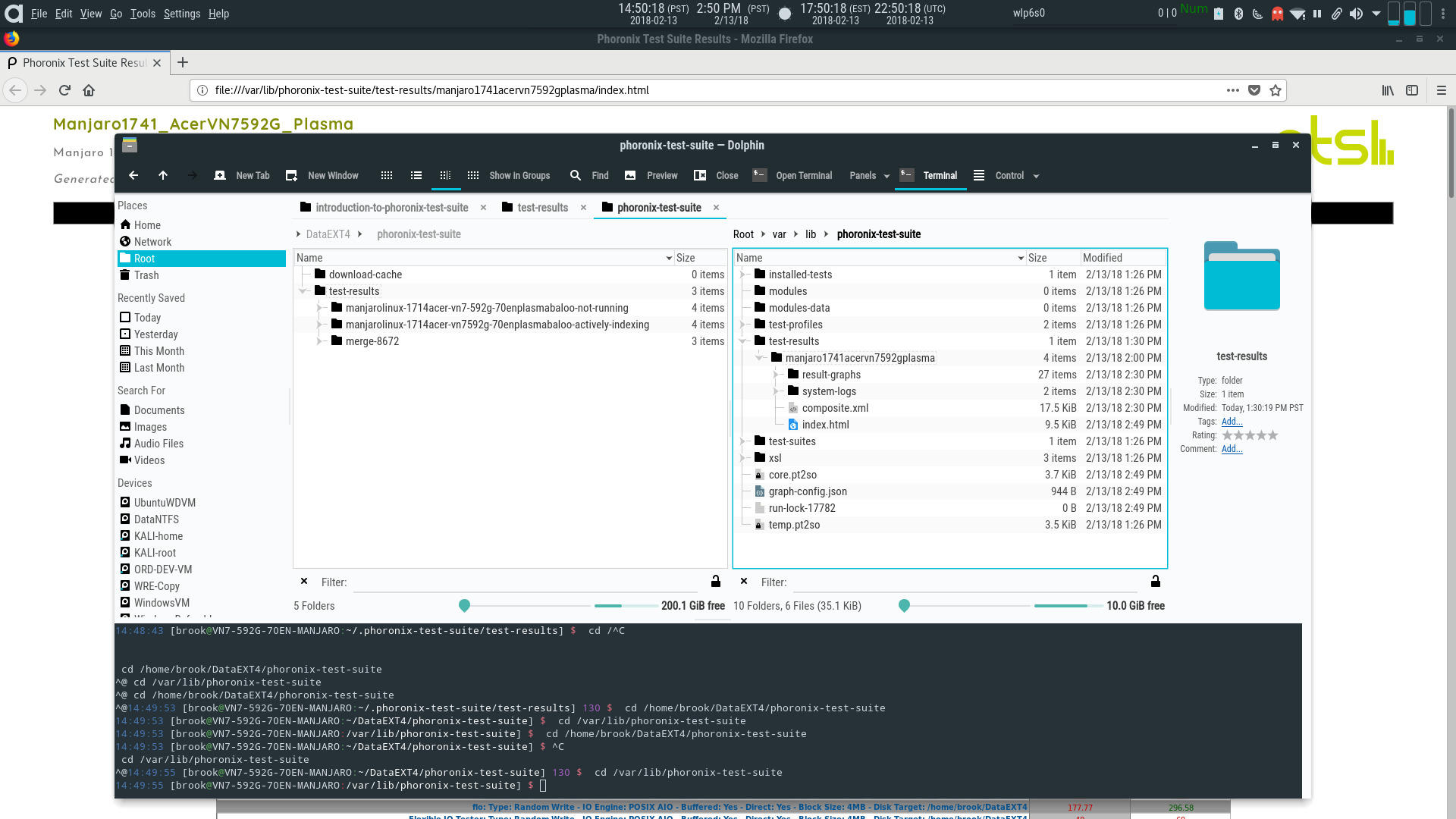Close the phoronix-test-suite tab
Viewport: 1456px width, 819px height.
click(x=716, y=208)
